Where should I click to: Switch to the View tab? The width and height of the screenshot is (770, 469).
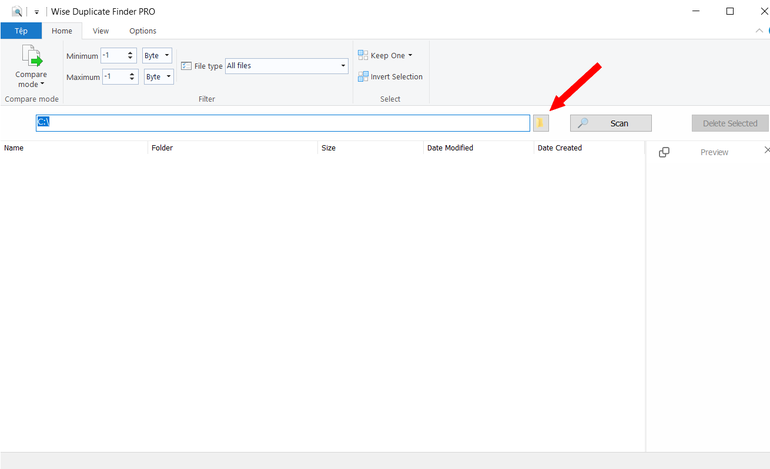pos(101,30)
